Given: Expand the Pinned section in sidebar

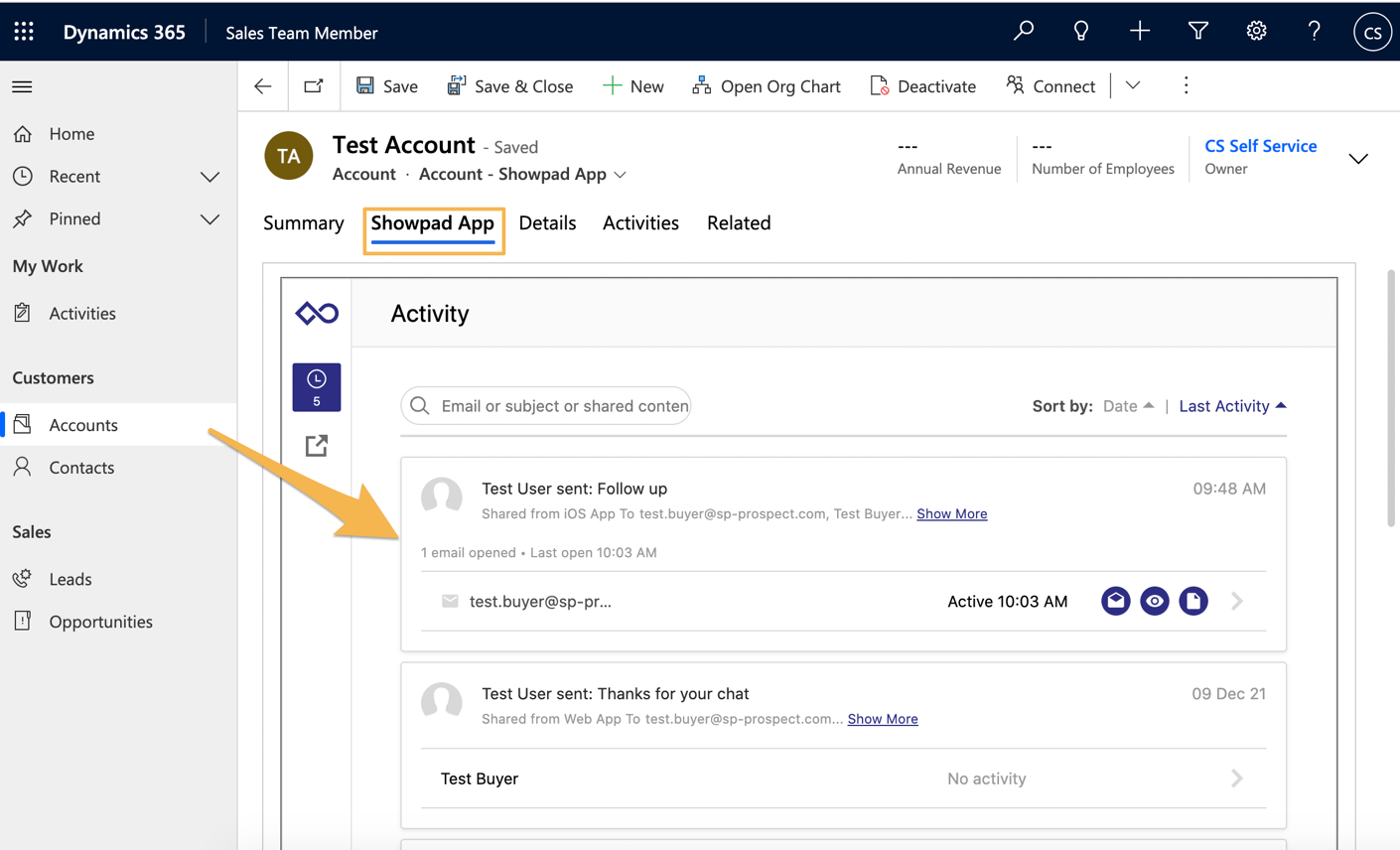Looking at the screenshot, I should tap(210, 219).
